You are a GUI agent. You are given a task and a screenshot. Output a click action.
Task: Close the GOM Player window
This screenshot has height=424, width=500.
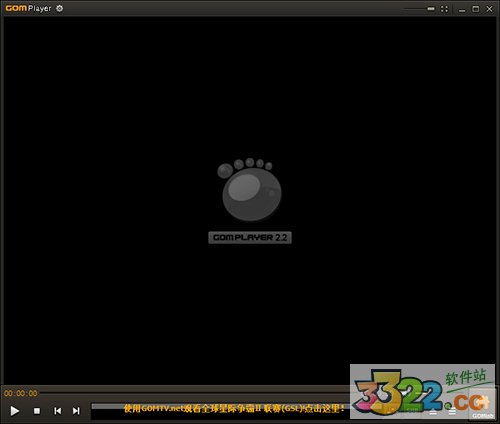pyautogui.click(x=489, y=9)
